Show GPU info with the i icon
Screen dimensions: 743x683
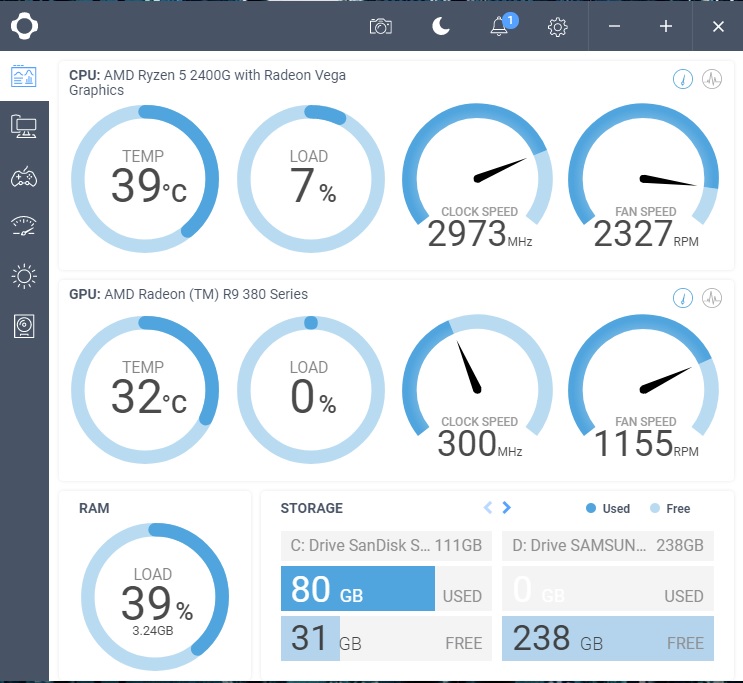coord(683,298)
